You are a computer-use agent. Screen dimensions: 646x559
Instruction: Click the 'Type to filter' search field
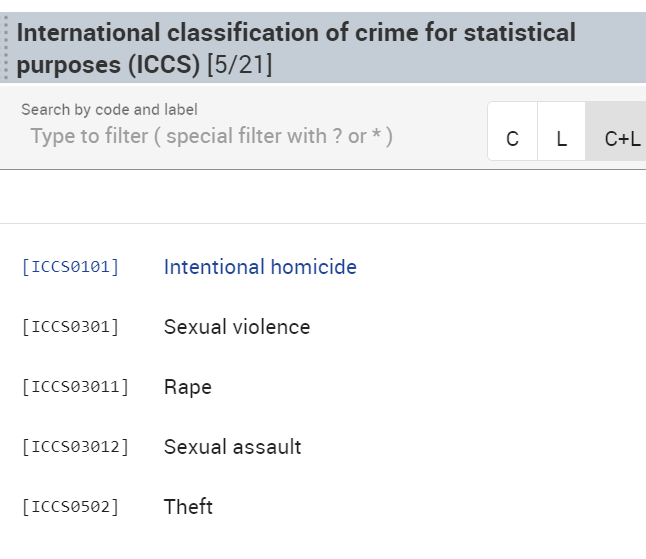(212, 136)
